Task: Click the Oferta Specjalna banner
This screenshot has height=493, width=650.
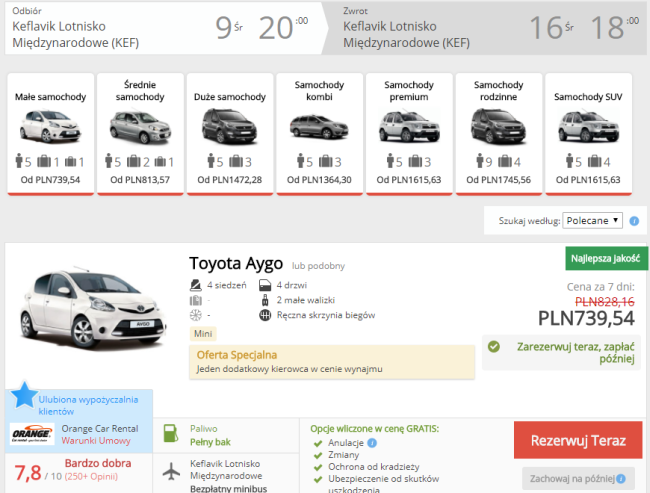Action: pos(332,362)
